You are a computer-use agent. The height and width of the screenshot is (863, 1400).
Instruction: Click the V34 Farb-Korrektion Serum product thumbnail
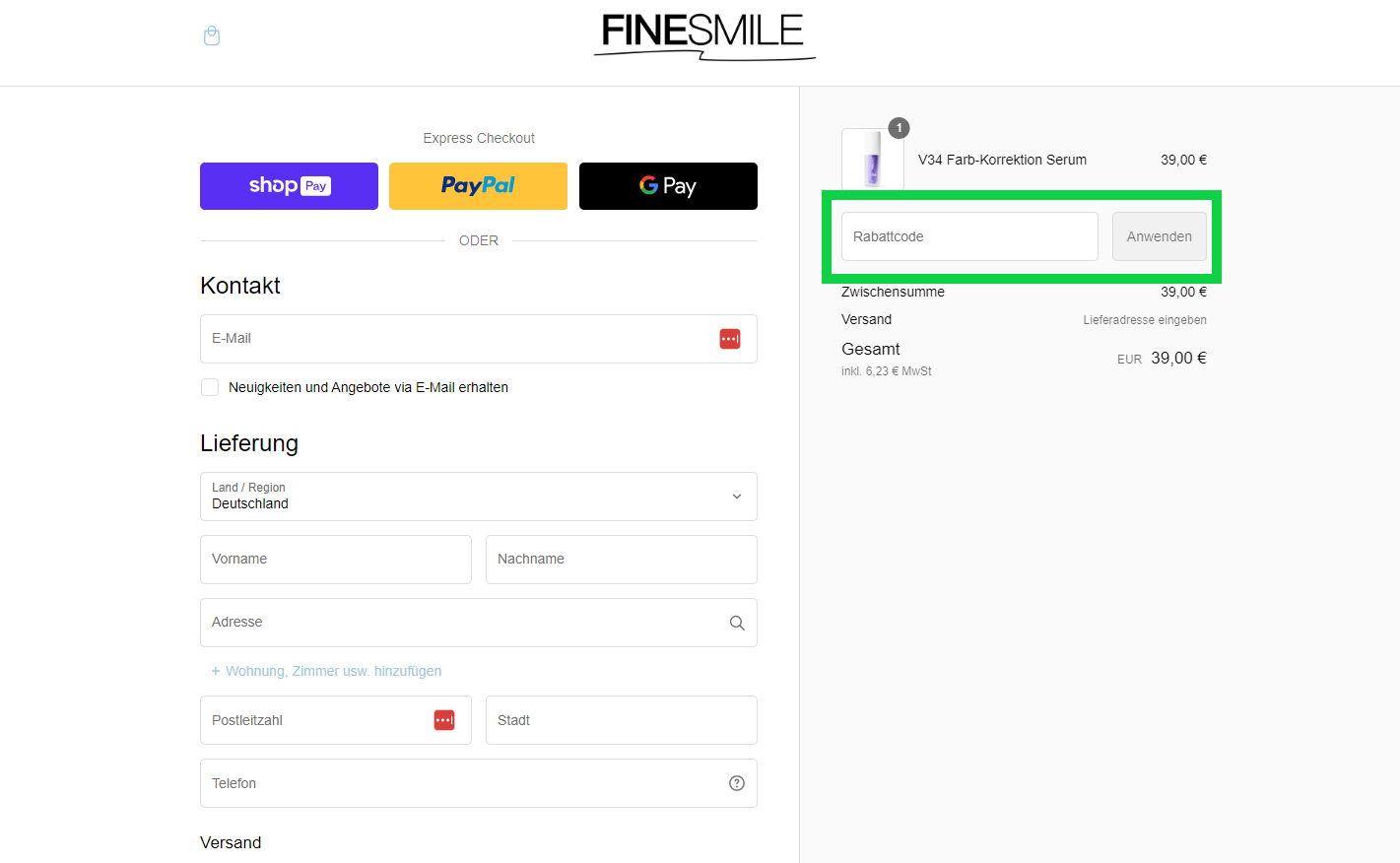873,159
